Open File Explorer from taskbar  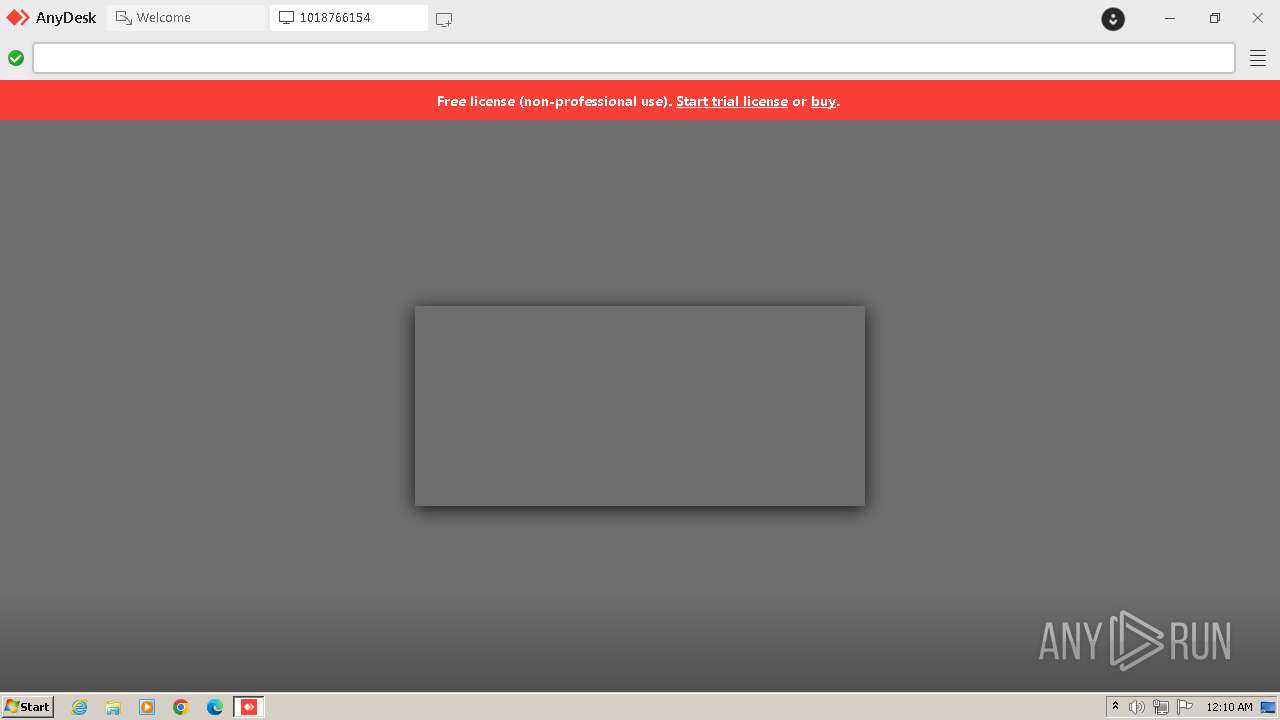[x=113, y=707]
